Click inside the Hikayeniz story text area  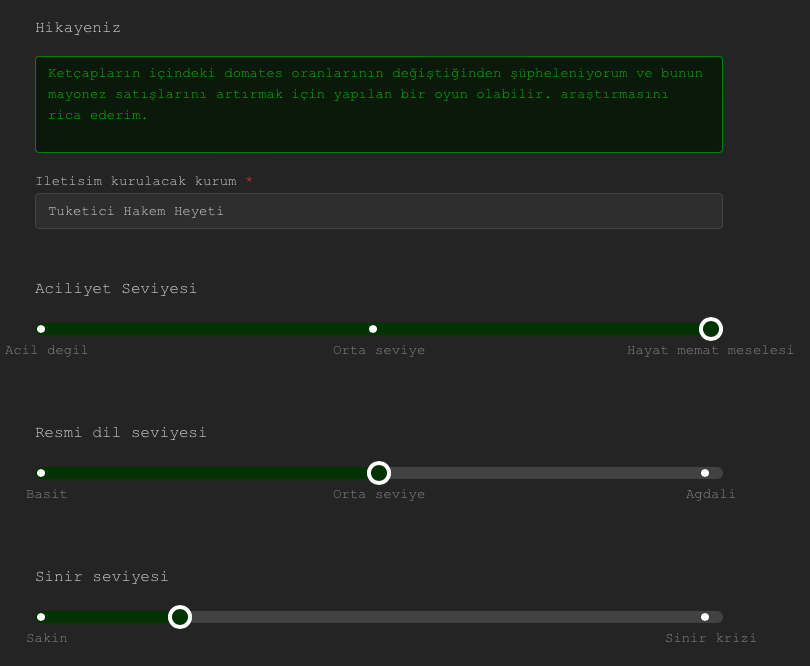coord(378,104)
